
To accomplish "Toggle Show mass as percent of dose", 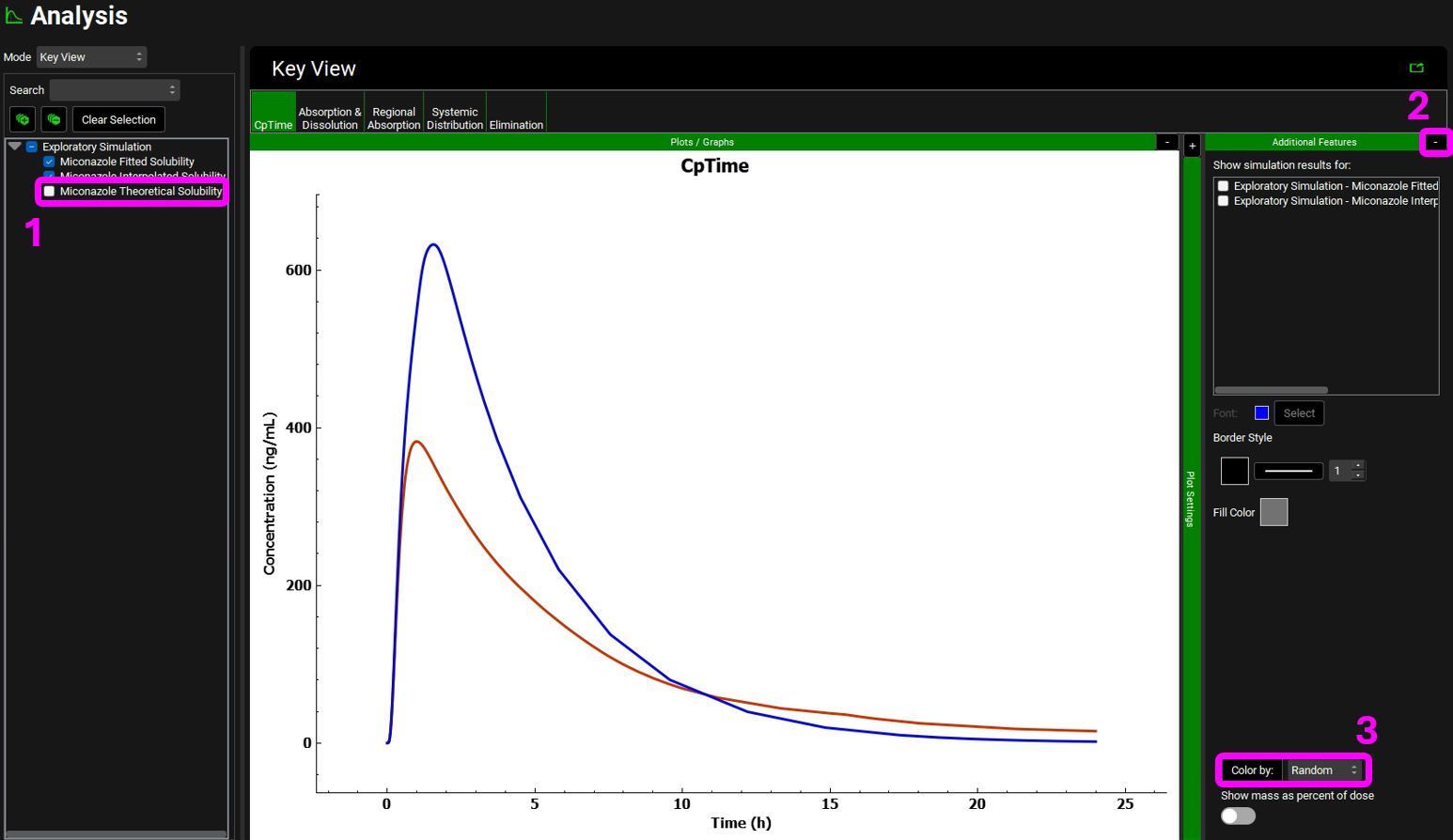I will click(1237, 816).
